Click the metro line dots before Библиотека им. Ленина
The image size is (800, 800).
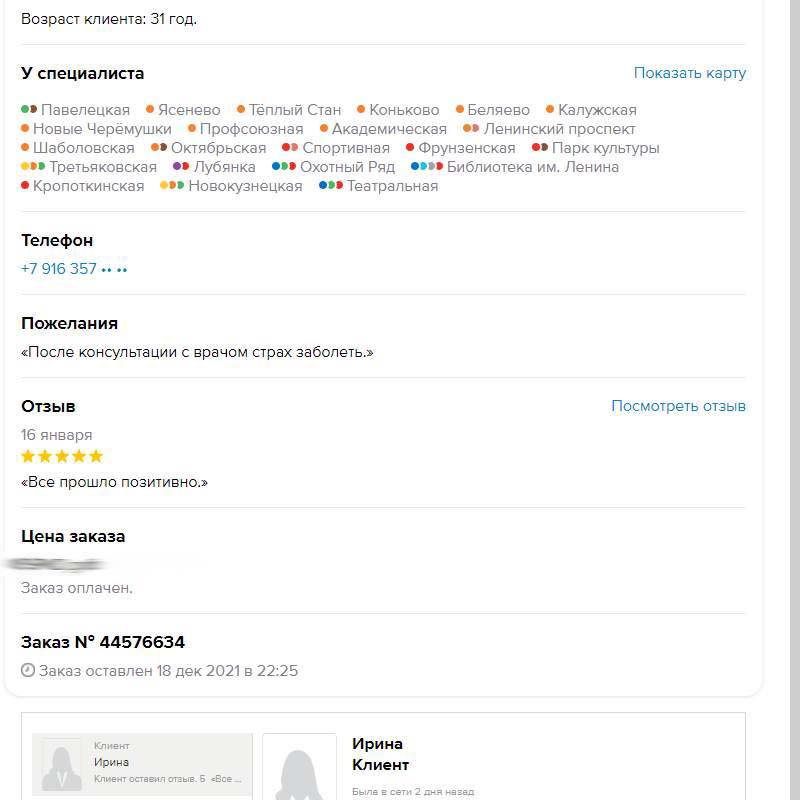click(x=427, y=167)
